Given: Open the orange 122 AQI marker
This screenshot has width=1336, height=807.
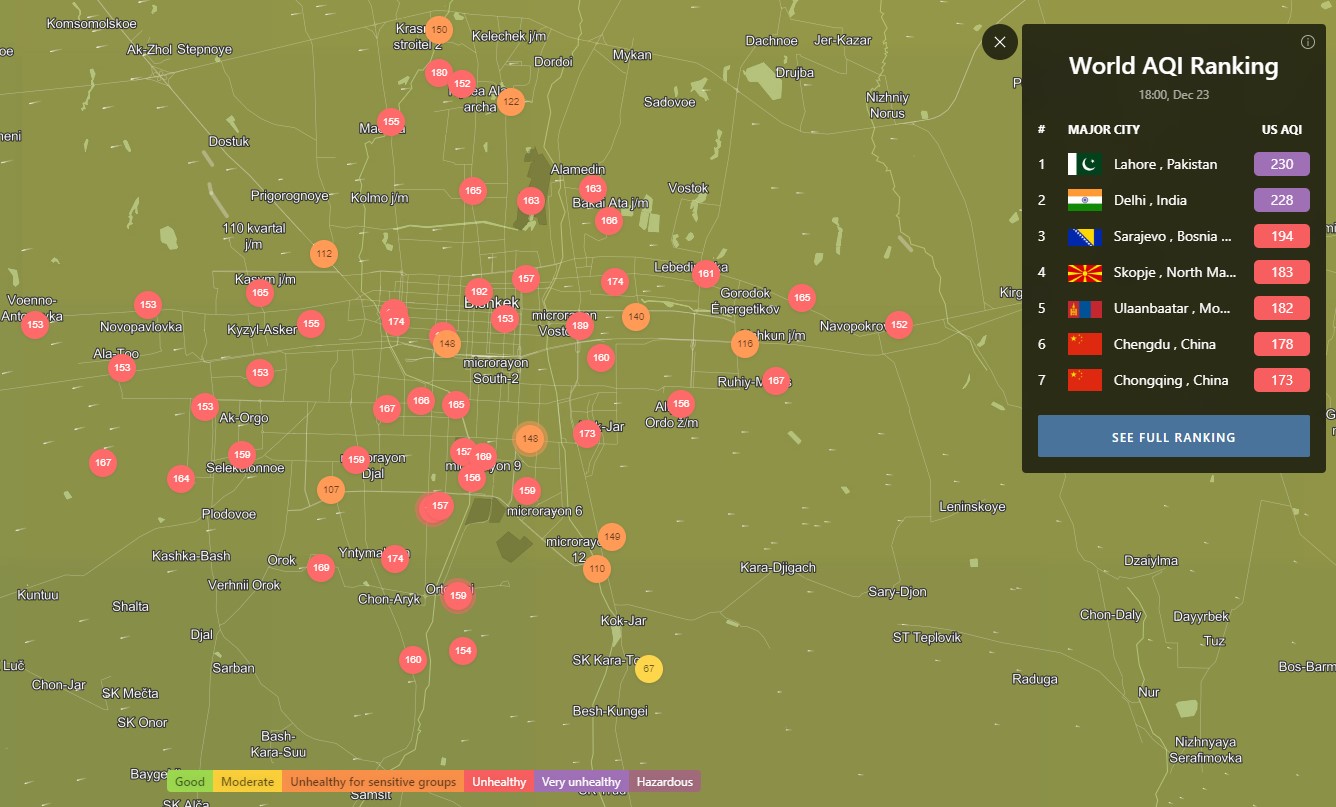Looking at the screenshot, I should (x=511, y=101).
